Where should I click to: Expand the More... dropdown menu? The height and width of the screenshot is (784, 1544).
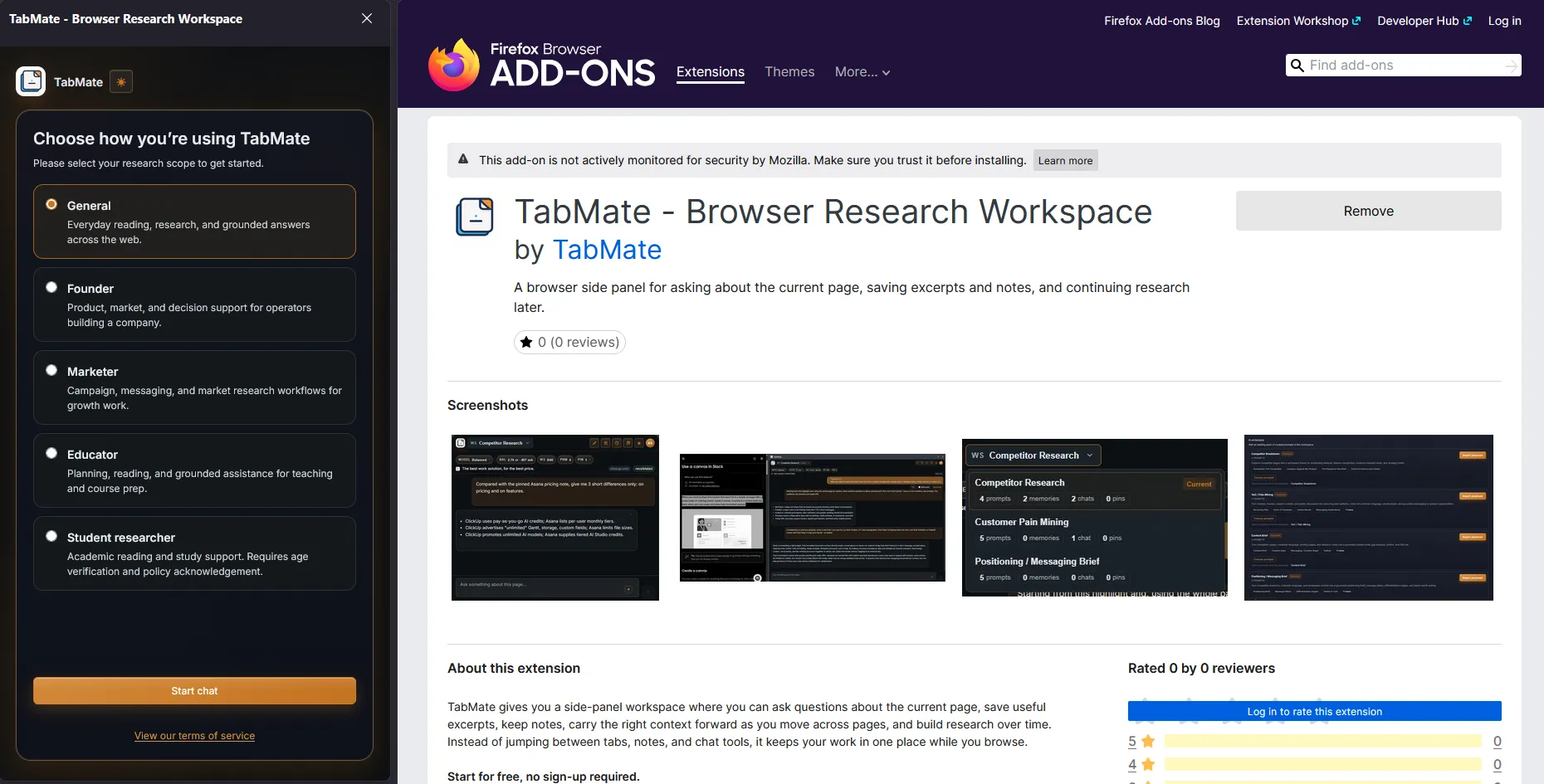pos(862,72)
